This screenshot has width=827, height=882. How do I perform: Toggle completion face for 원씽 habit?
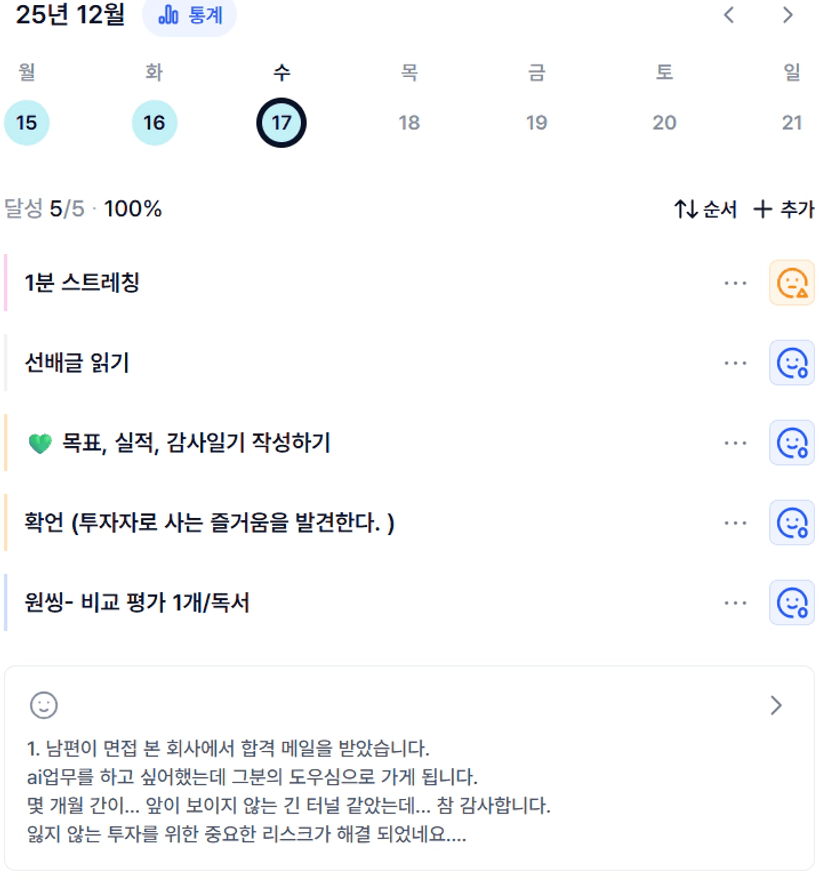tap(791, 603)
